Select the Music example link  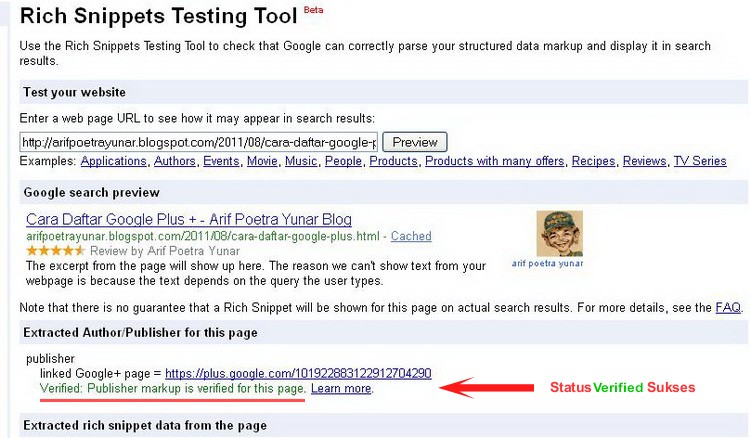[301, 161]
